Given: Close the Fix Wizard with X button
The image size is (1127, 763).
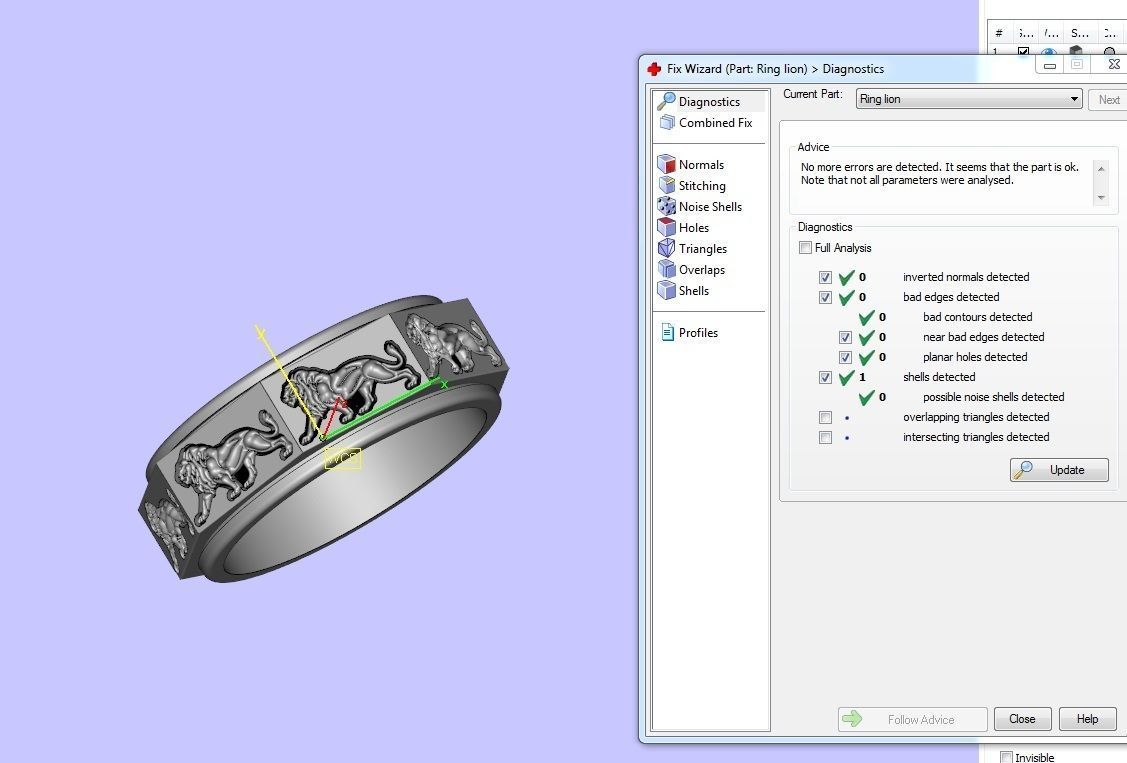Looking at the screenshot, I should coord(1113,64).
